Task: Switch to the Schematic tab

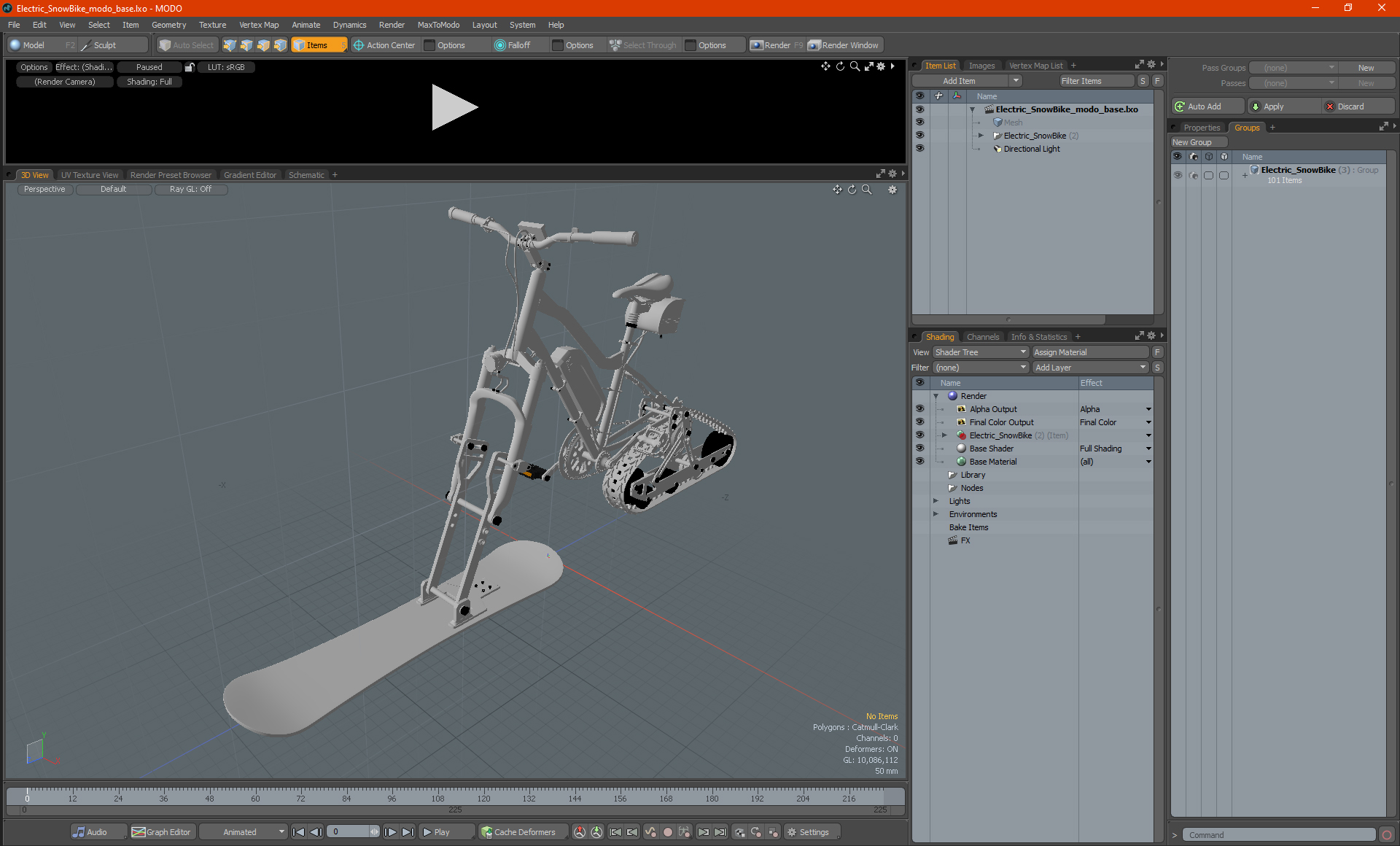Action: (x=306, y=175)
